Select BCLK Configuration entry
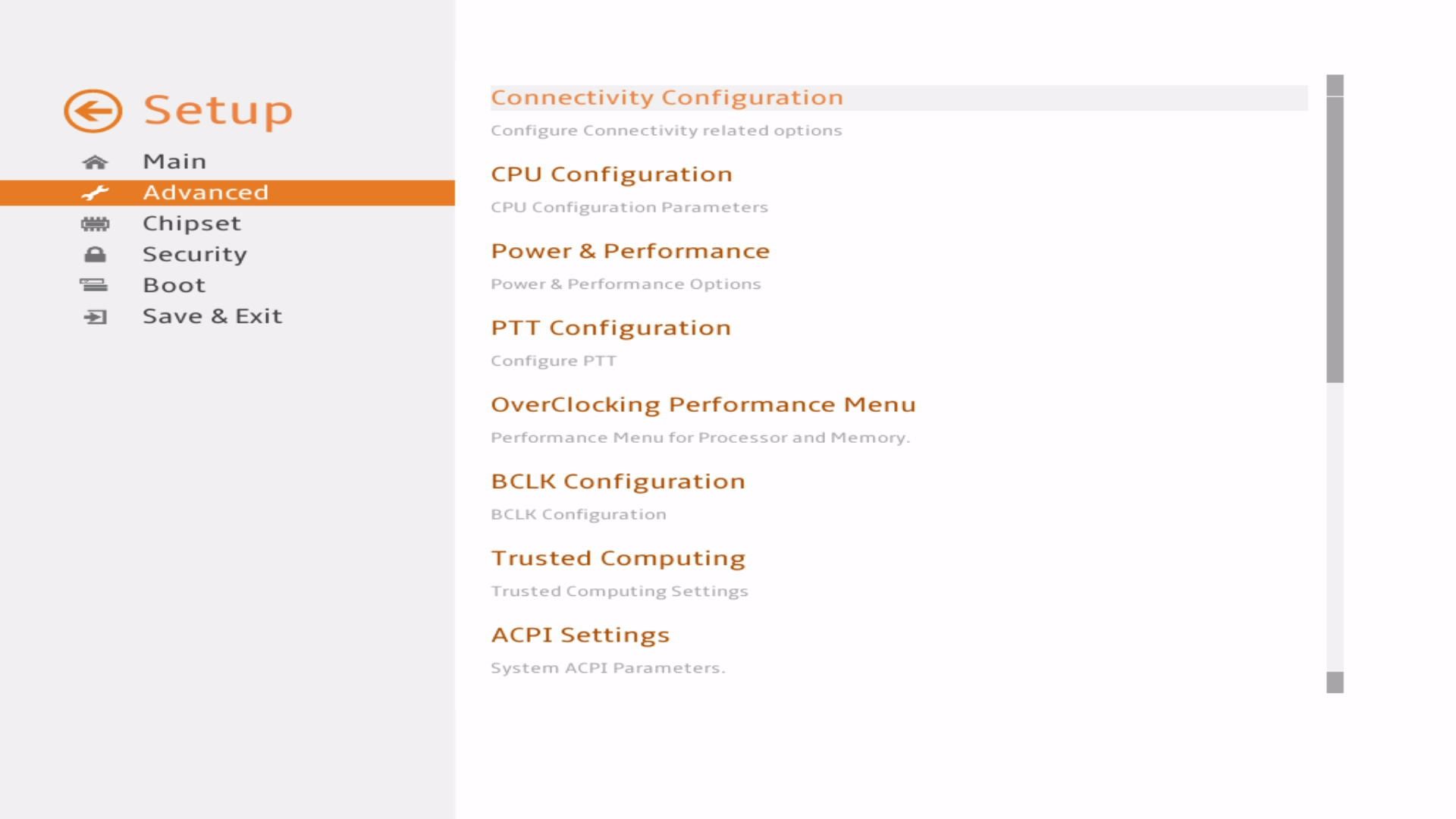Viewport: 1456px width, 819px height. 618,482
